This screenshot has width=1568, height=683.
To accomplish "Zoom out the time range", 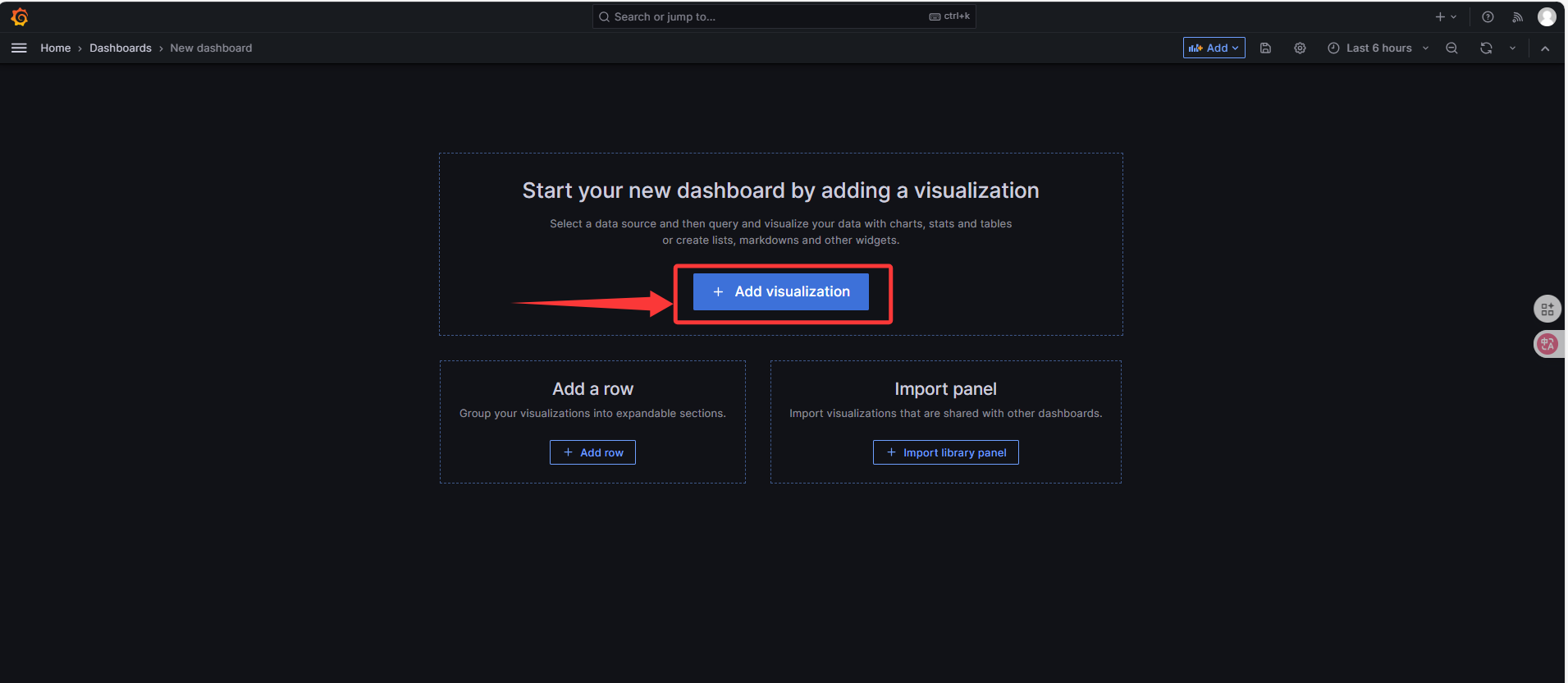I will pos(1451,48).
